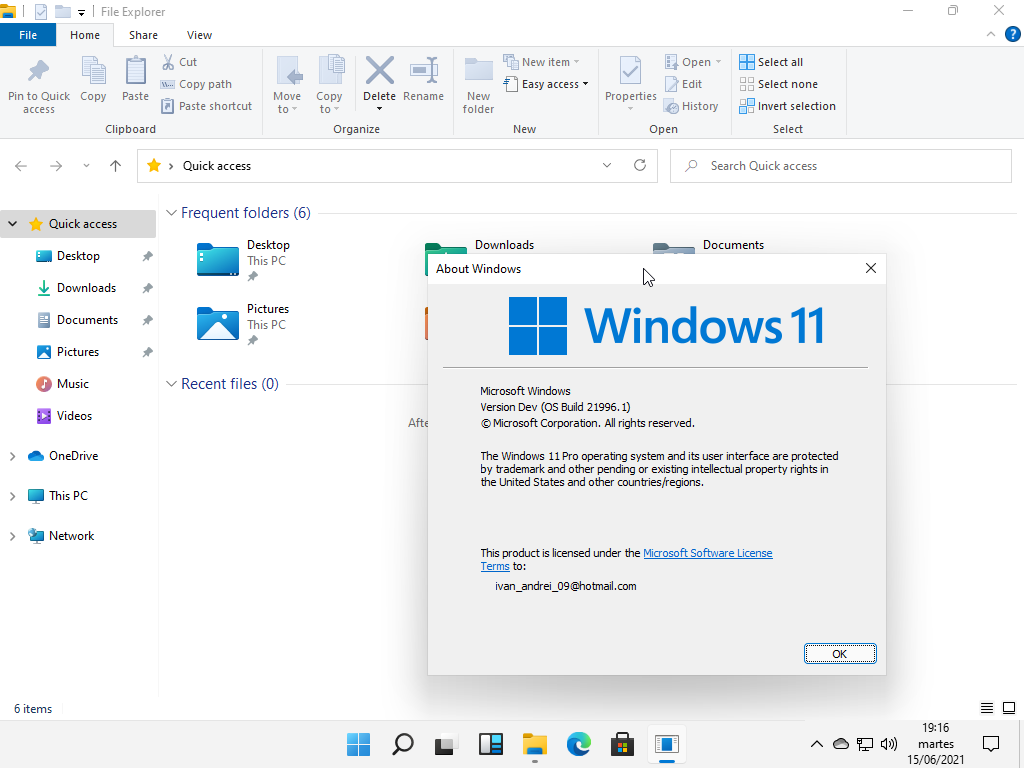The width and height of the screenshot is (1024, 768).
Task: Expand Network in navigation pane
Action: tap(12, 536)
